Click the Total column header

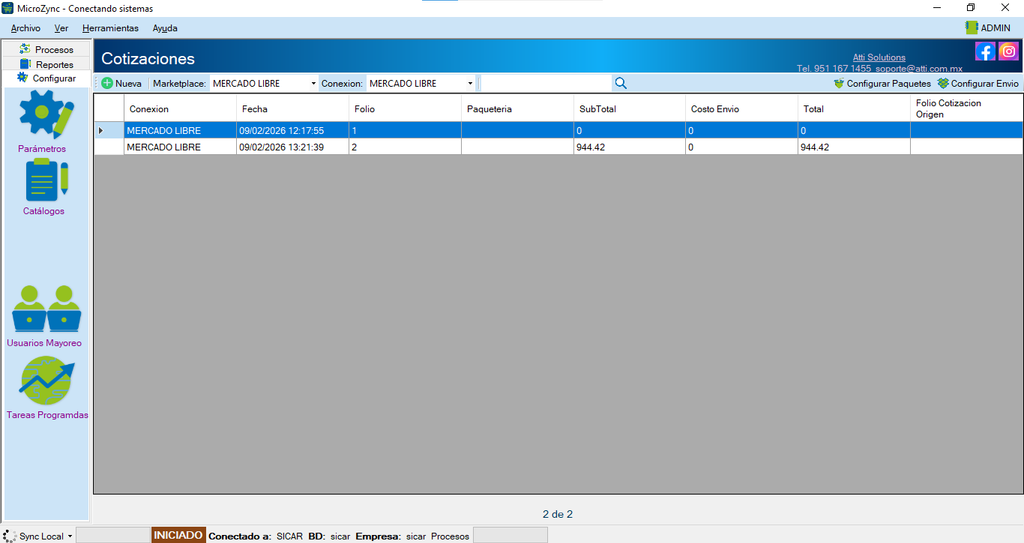coord(854,108)
